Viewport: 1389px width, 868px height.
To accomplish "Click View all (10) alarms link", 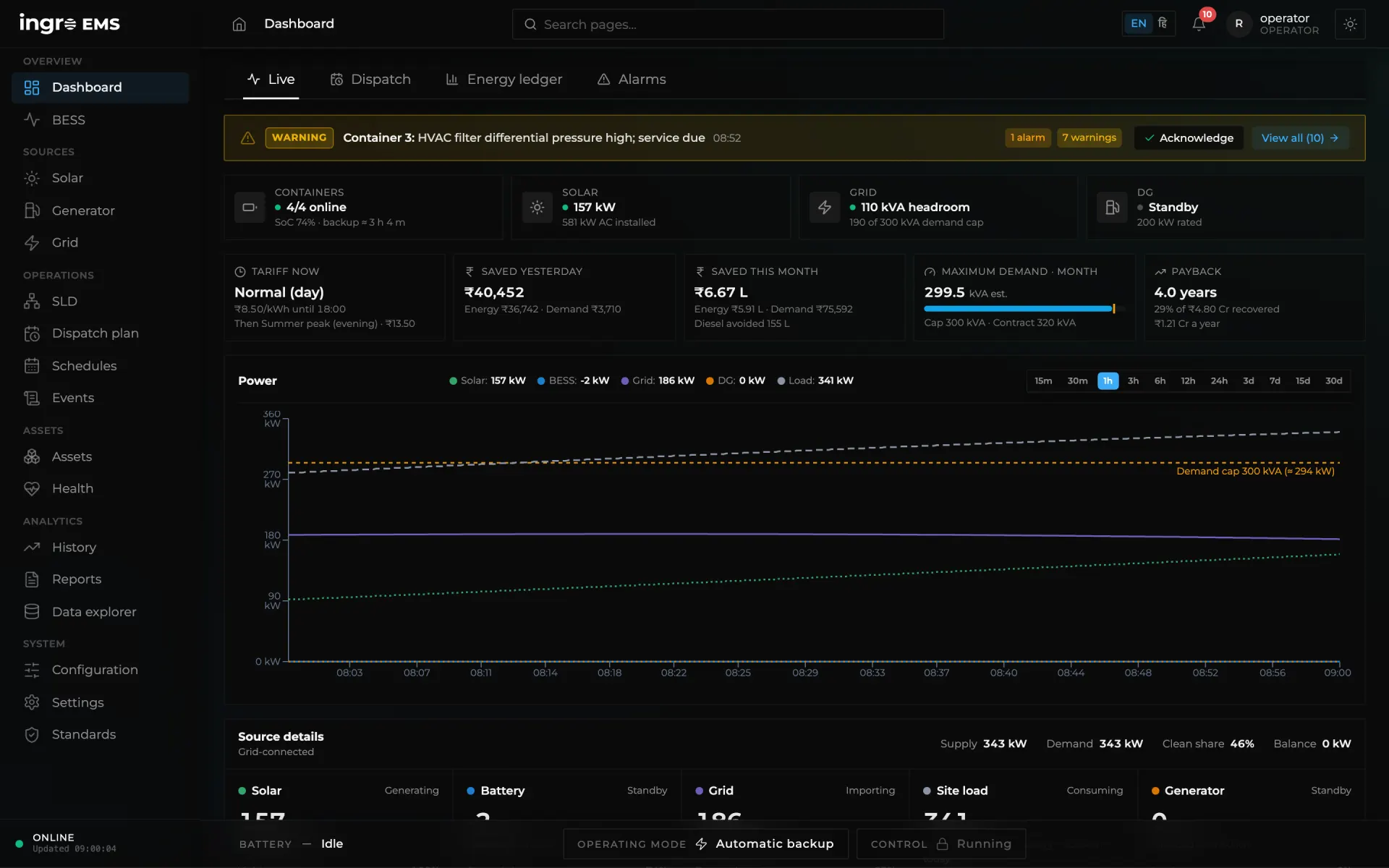I will [x=1300, y=138].
